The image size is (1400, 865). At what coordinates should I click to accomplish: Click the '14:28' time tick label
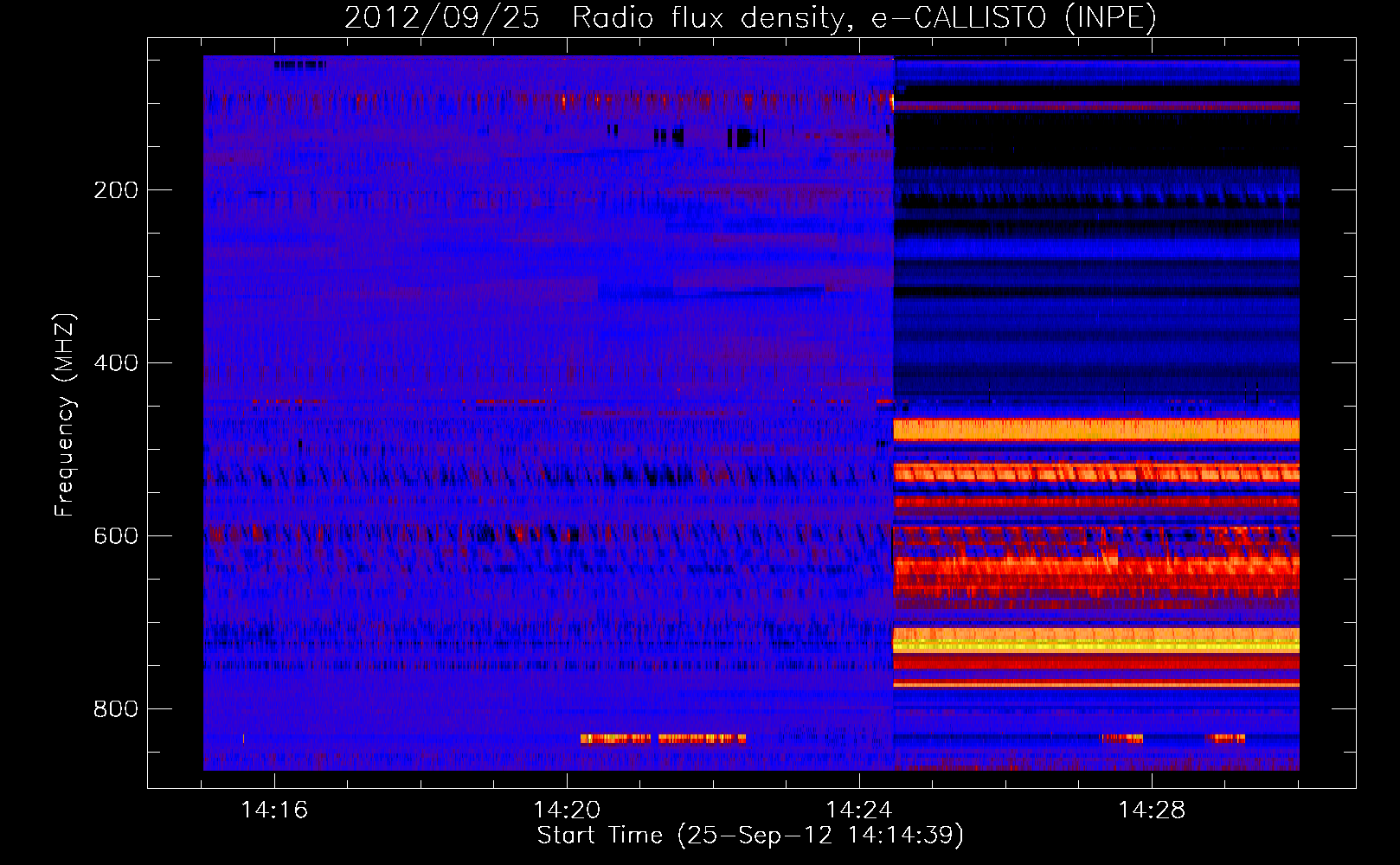point(1152,810)
